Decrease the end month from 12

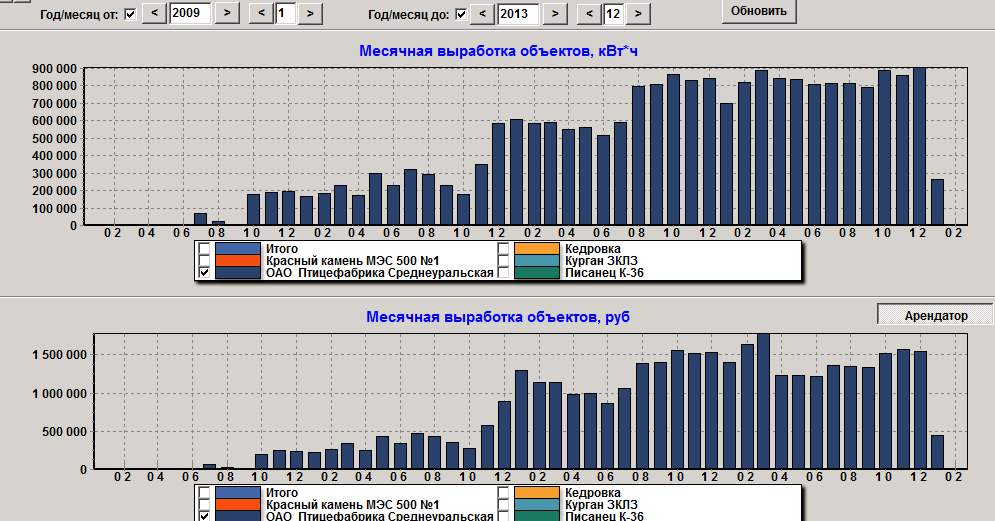[588, 13]
